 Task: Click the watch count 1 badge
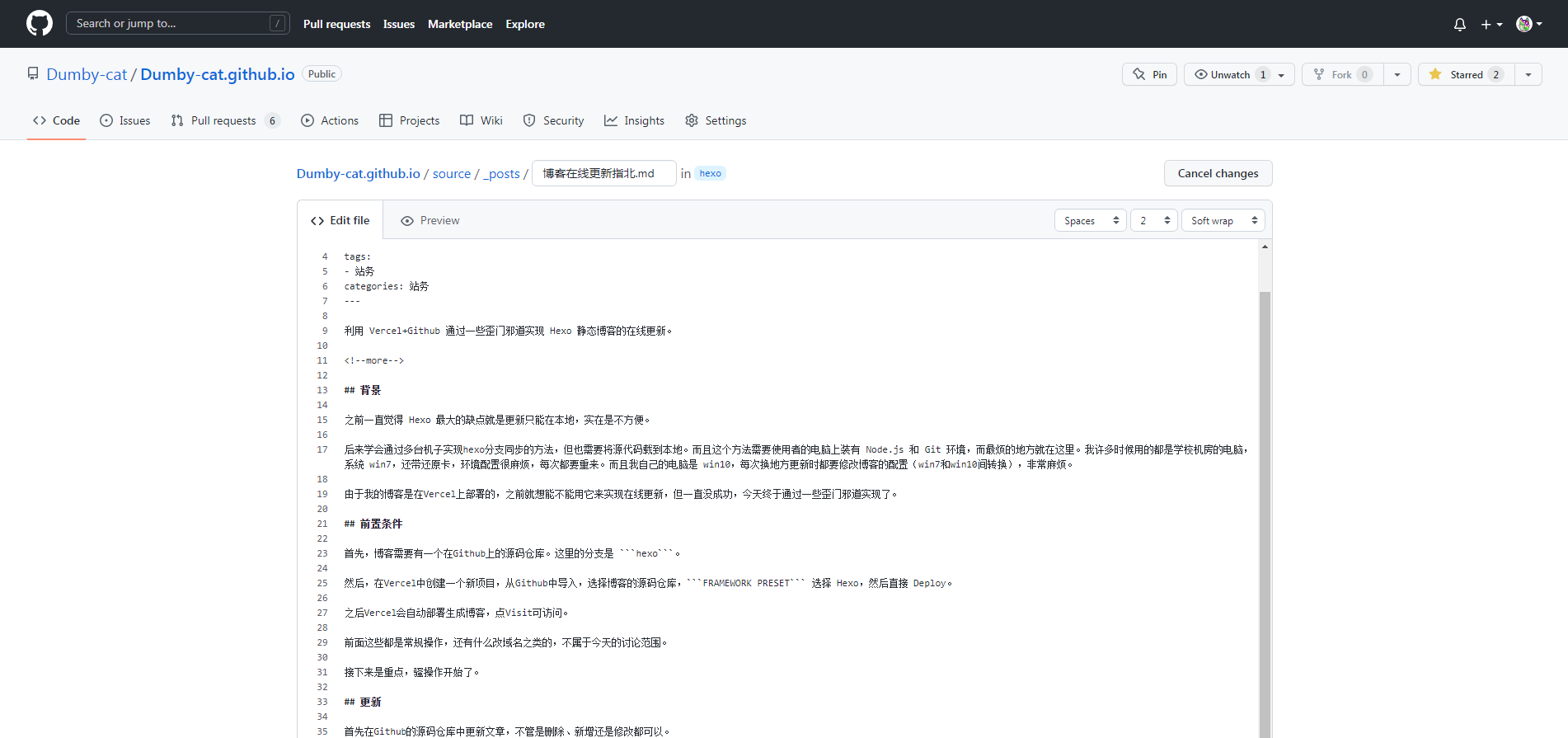[1263, 74]
